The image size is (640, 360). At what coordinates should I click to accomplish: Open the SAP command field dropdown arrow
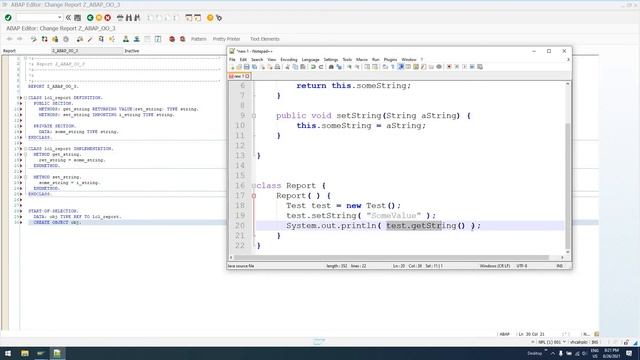click(x=60, y=18)
